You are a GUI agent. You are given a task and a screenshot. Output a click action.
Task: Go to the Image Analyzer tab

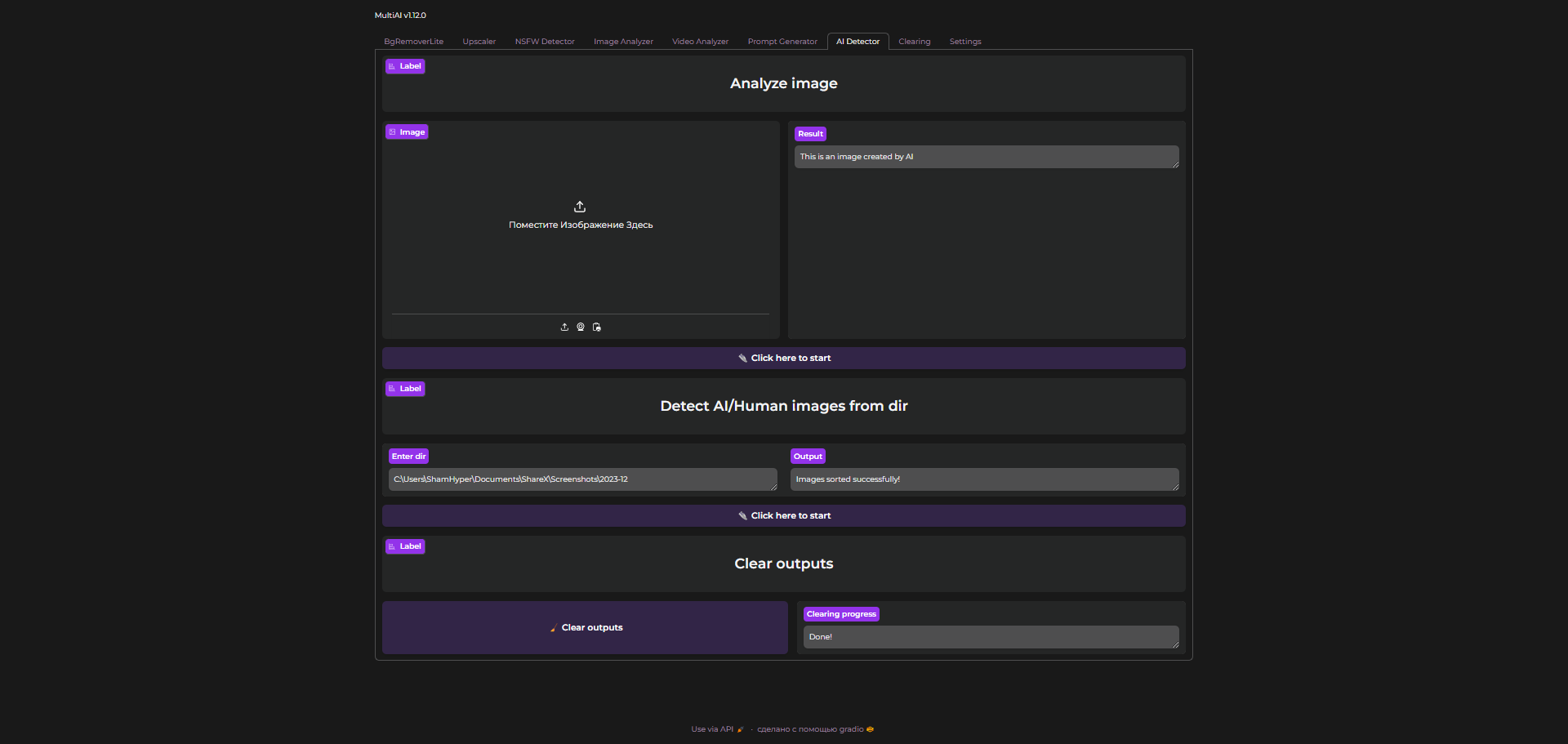(x=623, y=42)
